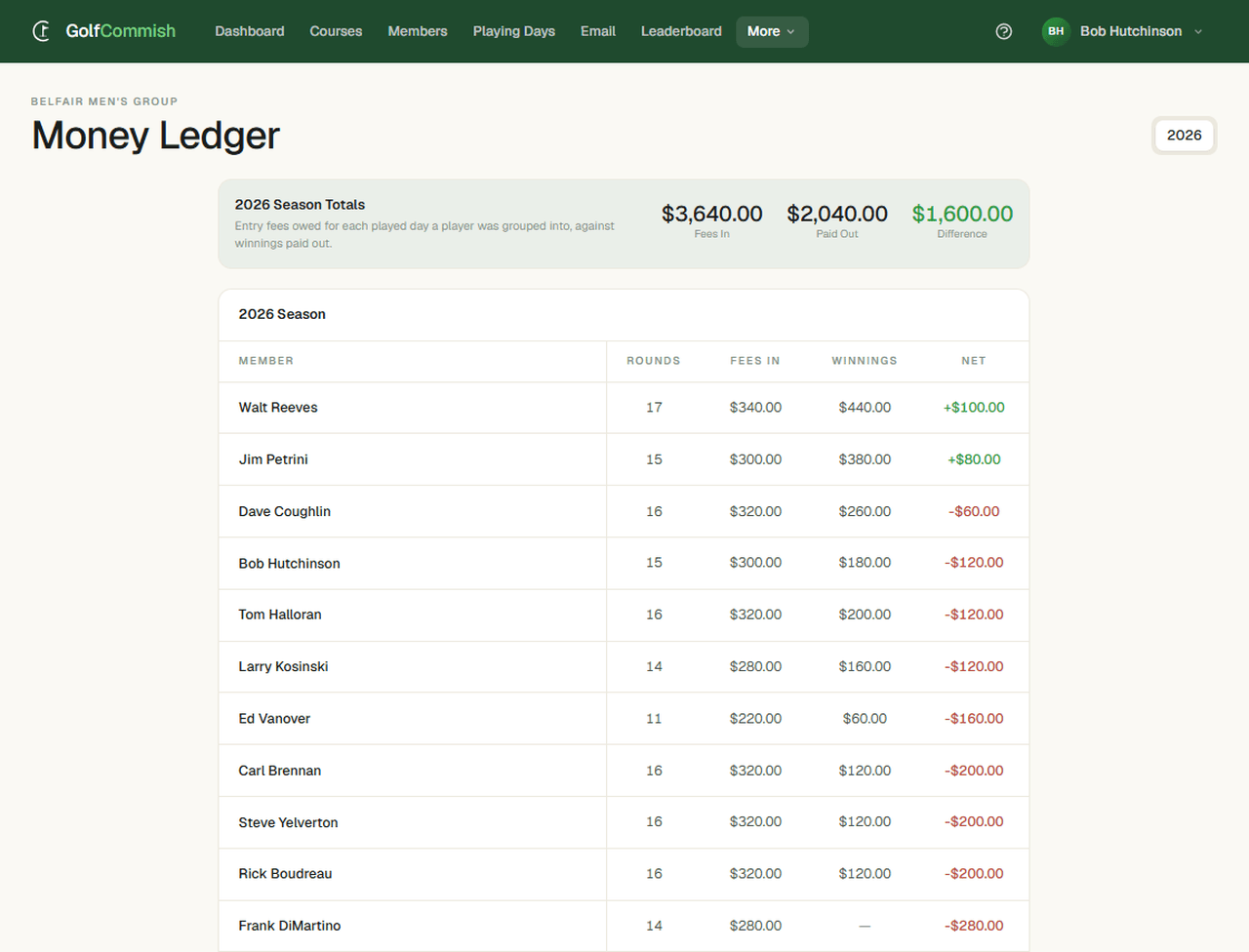Click Larry Kosinski's fees $280.00
1249x952 pixels.
755,666
